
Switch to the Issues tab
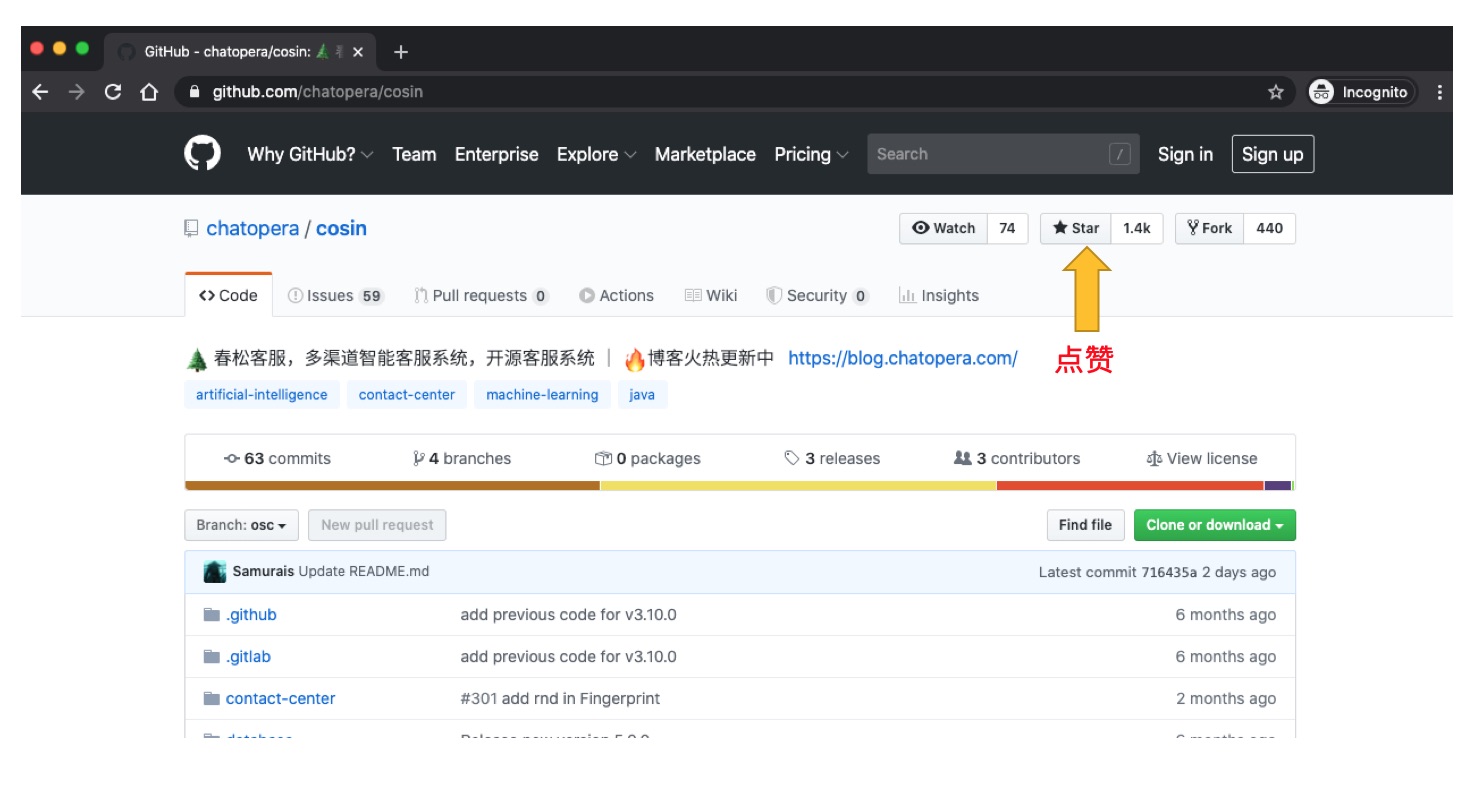tap(335, 295)
